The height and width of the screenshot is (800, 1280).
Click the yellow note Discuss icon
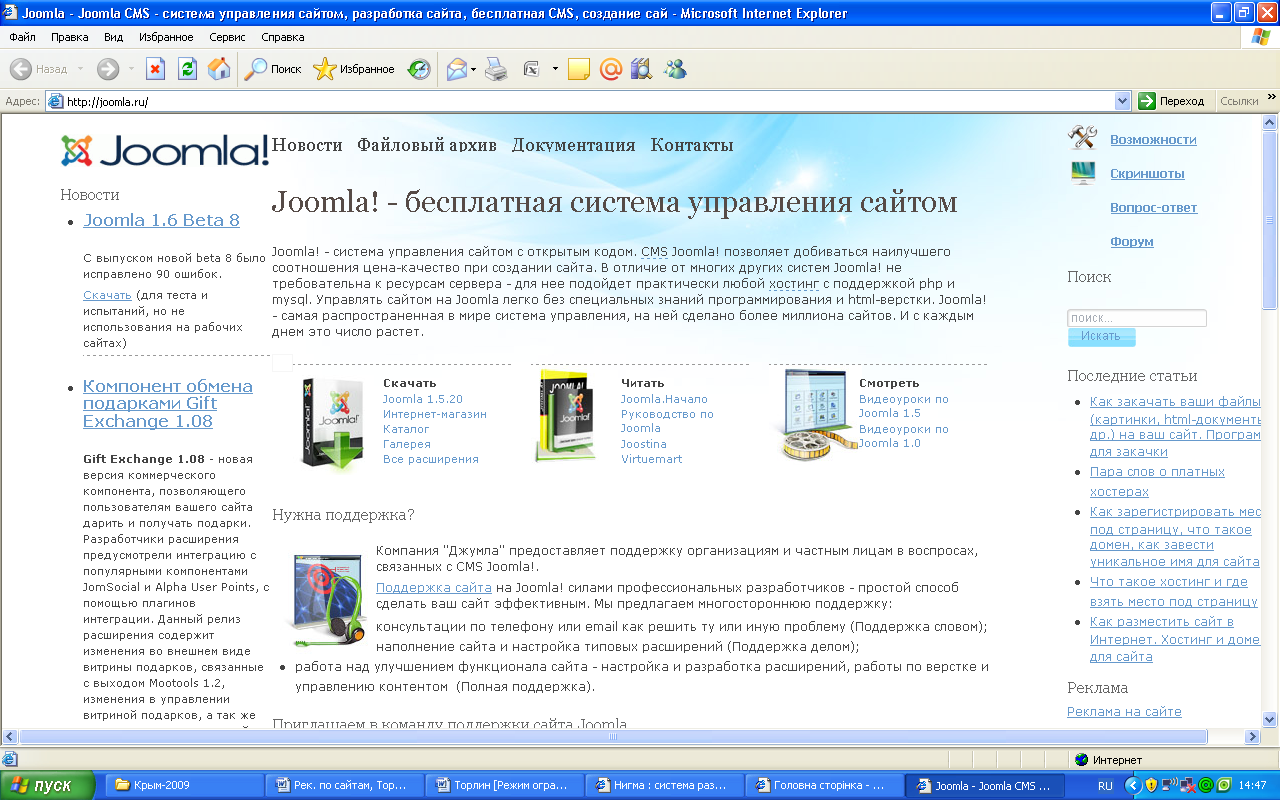pos(578,69)
